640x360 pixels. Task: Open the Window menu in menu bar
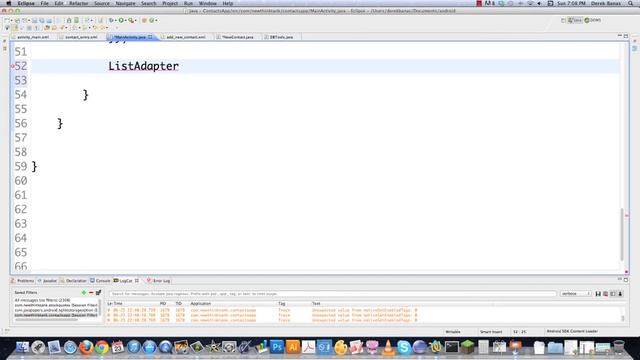(x=207, y=3)
